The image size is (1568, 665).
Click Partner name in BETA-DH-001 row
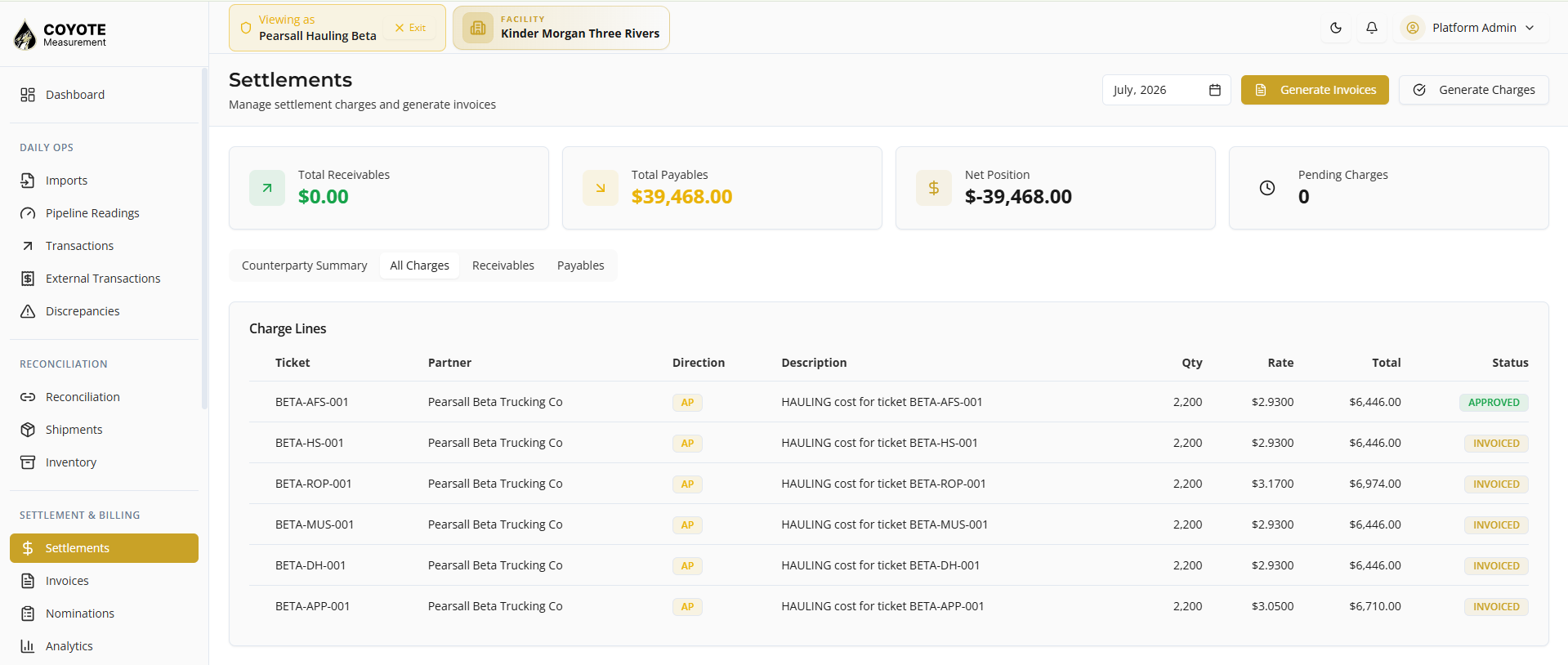[x=495, y=565]
